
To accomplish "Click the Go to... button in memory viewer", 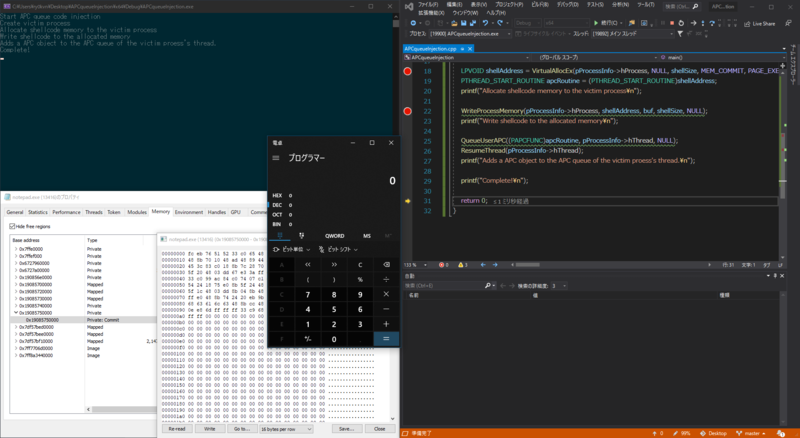I will click(x=242, y=429).
